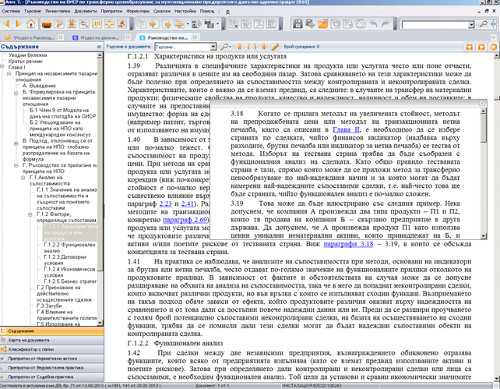The image size is (500, 389).
Task: Click the magnifier beside the top search box
Action: click(x=483, y=24)
